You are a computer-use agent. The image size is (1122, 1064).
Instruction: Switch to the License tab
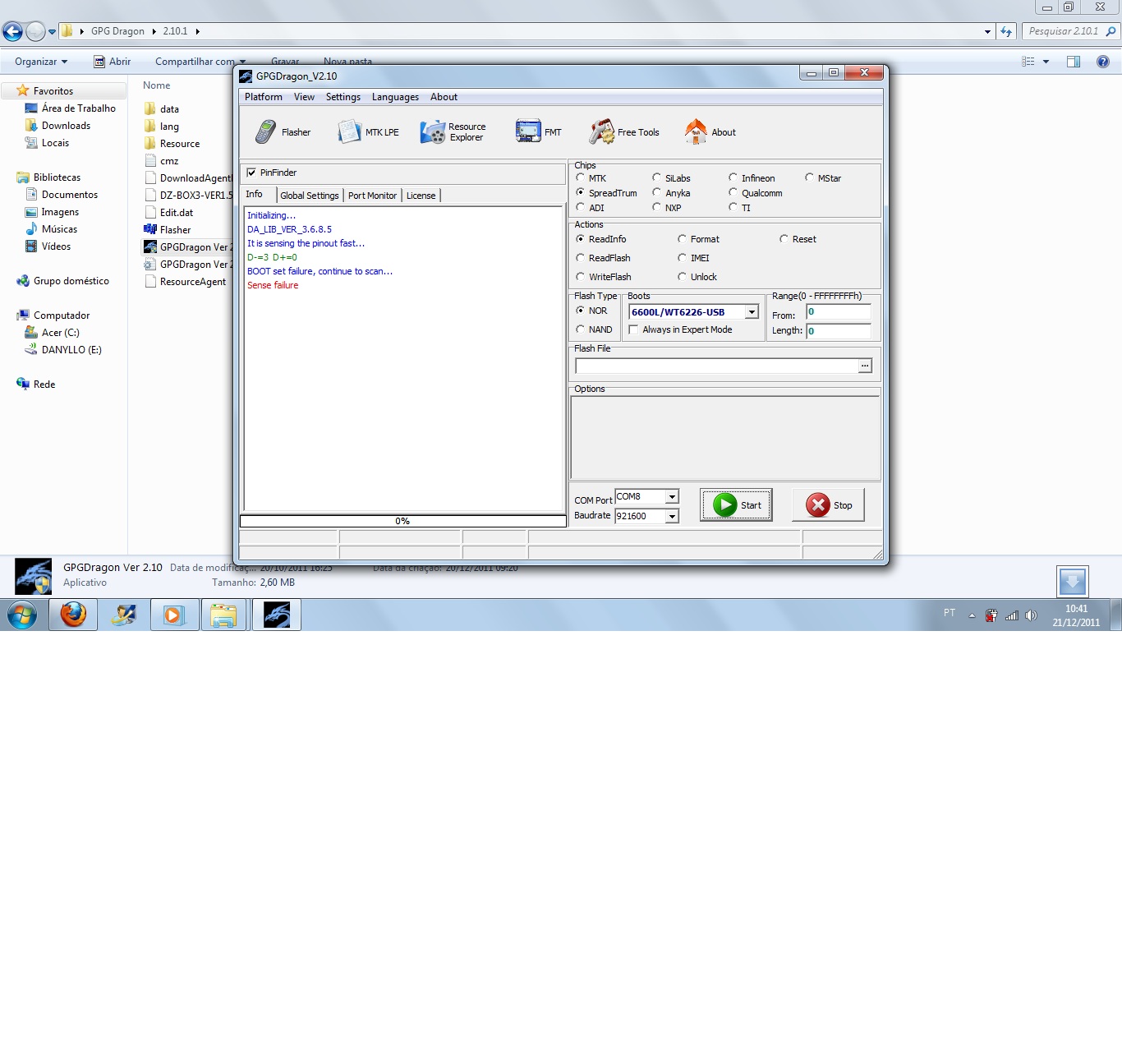[421, 196]
